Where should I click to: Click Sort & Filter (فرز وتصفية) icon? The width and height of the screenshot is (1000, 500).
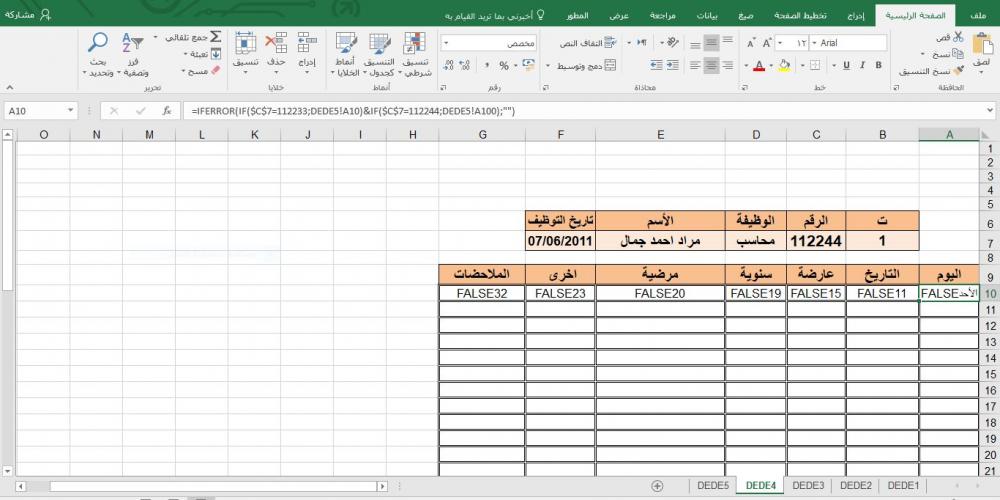pyautogui.click(x=133, y=42)
